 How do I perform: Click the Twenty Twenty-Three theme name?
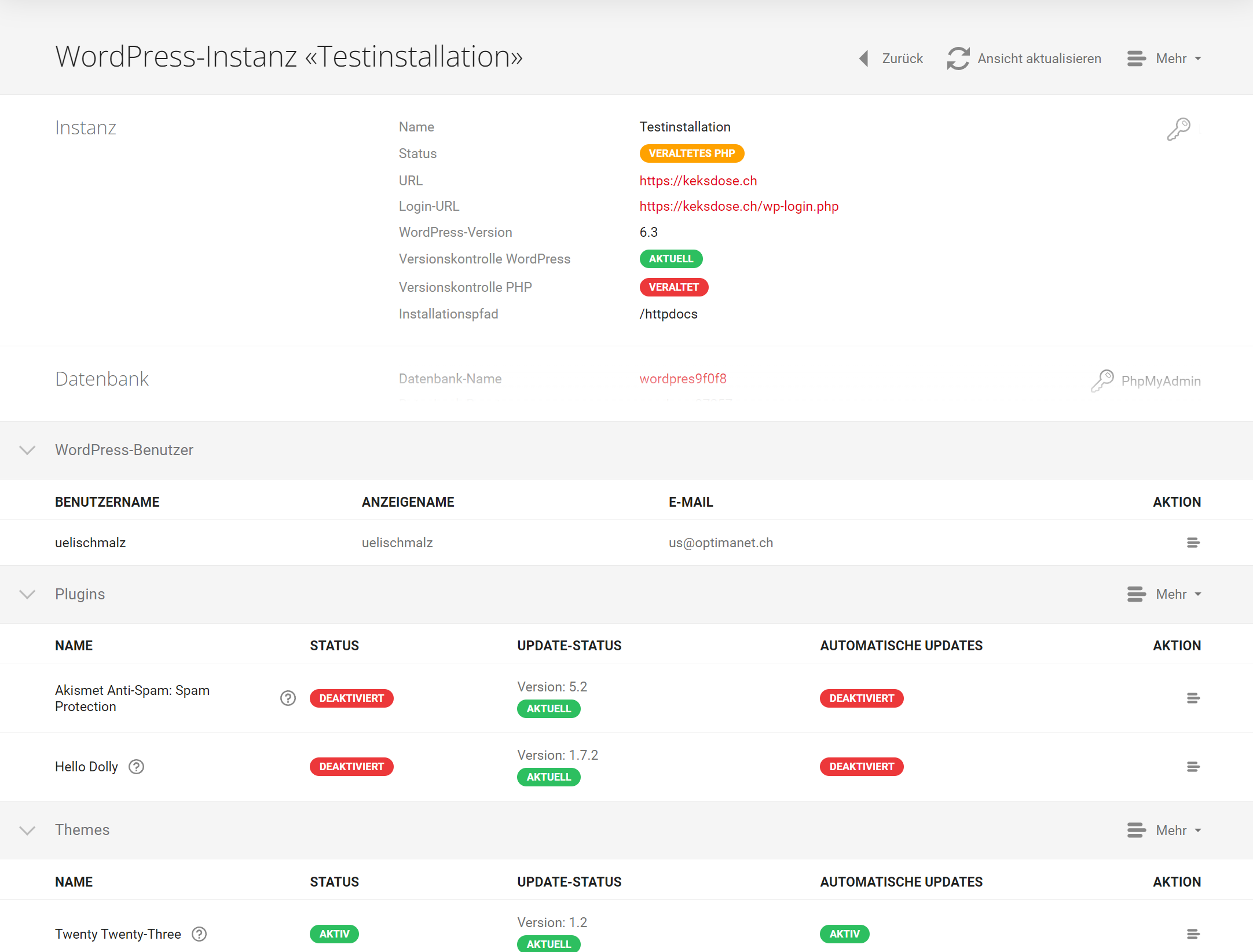[118, 934]
